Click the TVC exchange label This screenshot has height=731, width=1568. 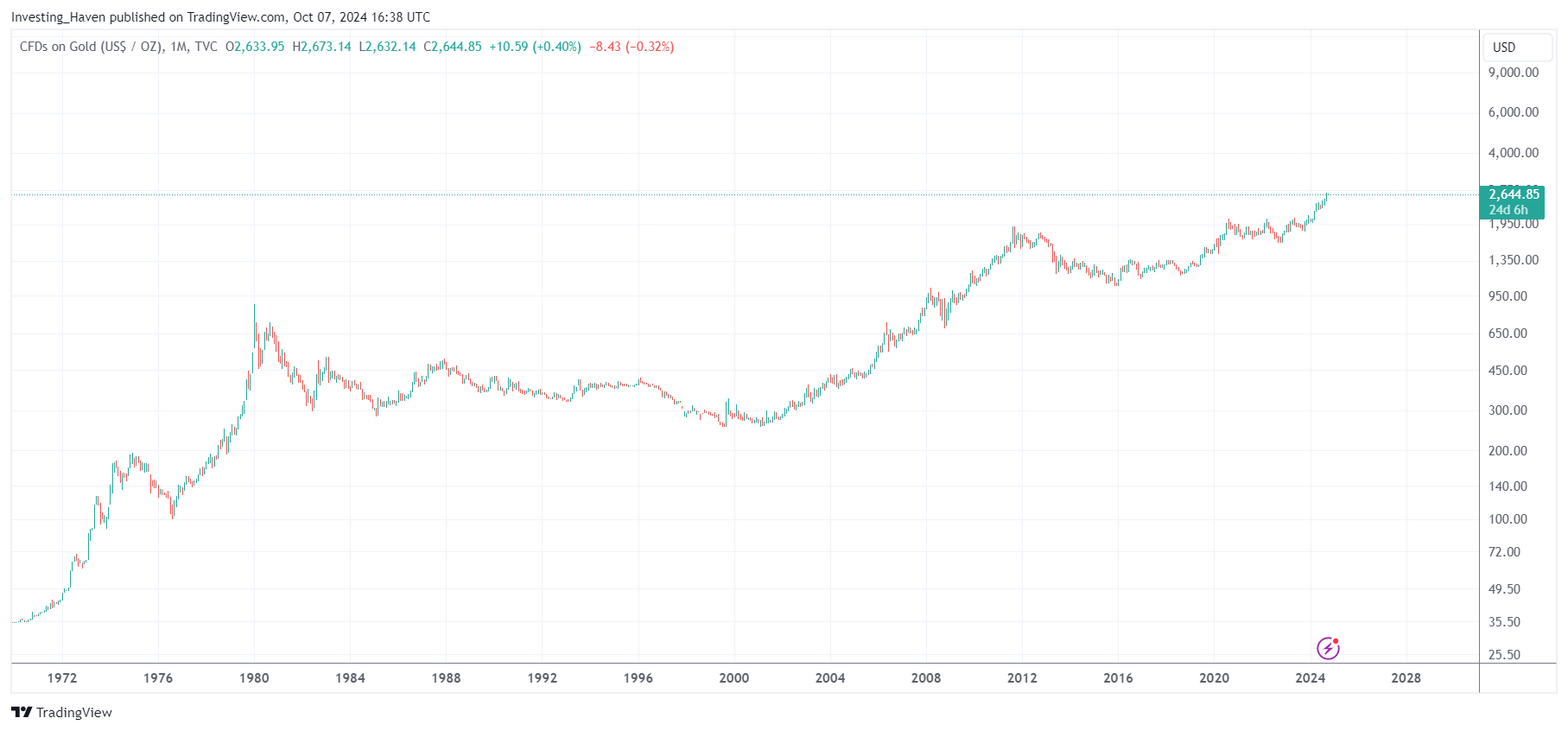click(x=206, y=47)
